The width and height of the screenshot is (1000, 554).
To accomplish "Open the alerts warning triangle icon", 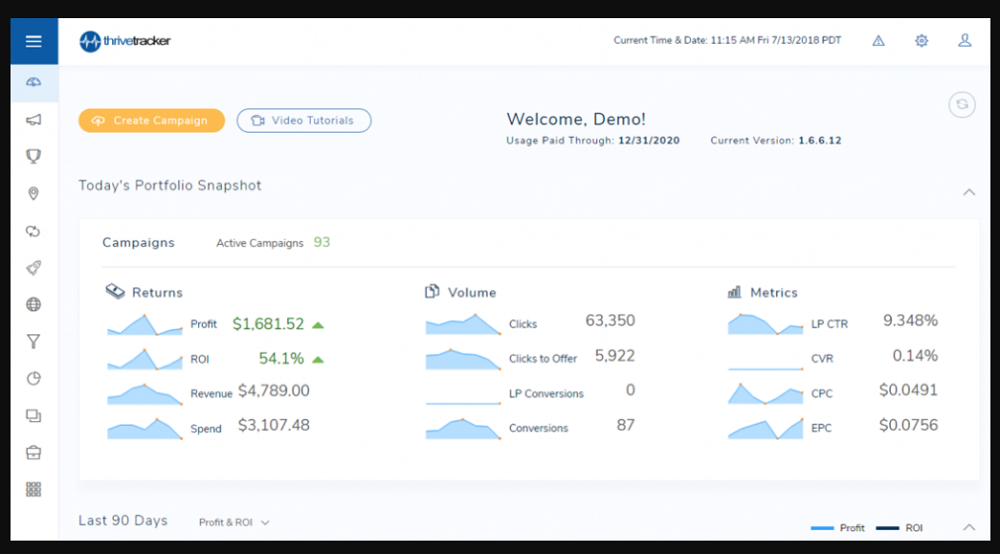I will pyautogui.click(x=878, y=41).
